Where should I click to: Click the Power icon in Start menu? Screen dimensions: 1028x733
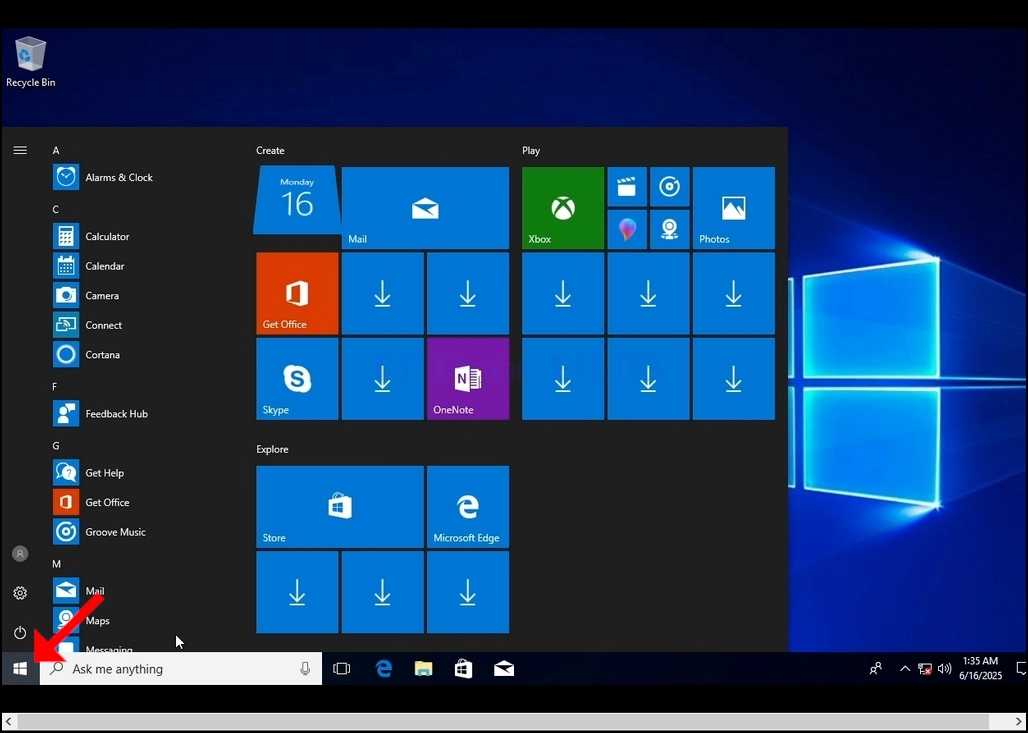[x=20, y=633]
